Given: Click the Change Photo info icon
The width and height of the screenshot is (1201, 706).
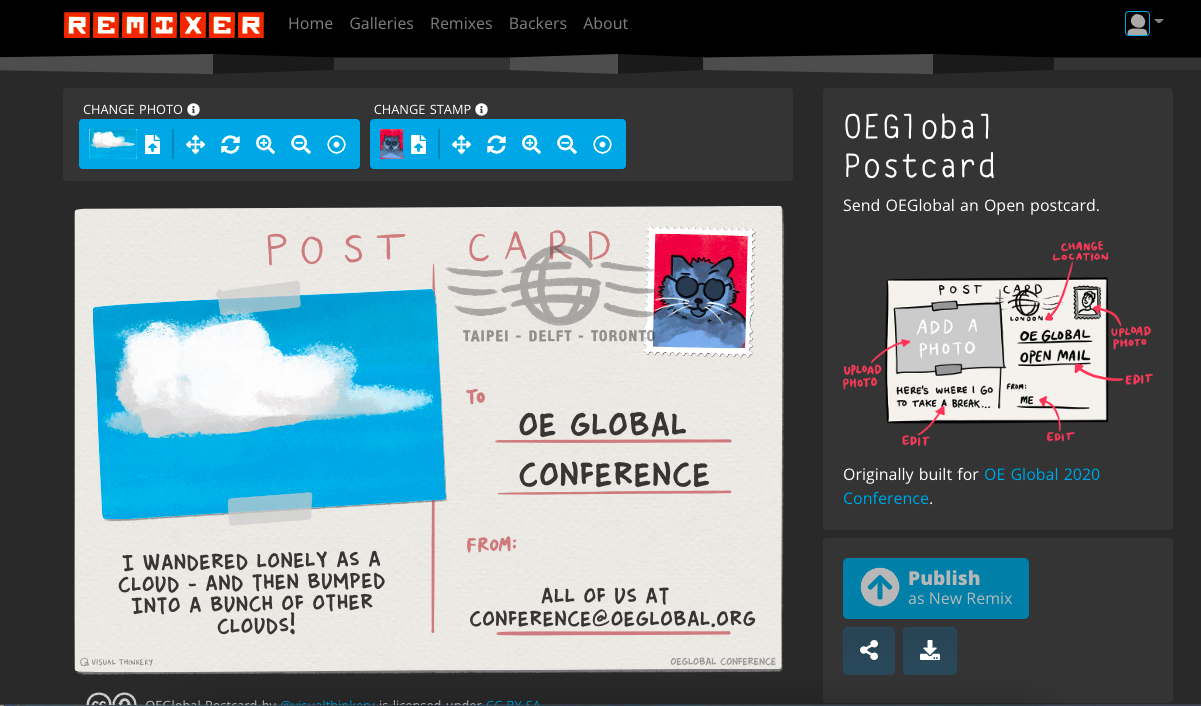Looking at the screenshot, I should click(194, 109).
